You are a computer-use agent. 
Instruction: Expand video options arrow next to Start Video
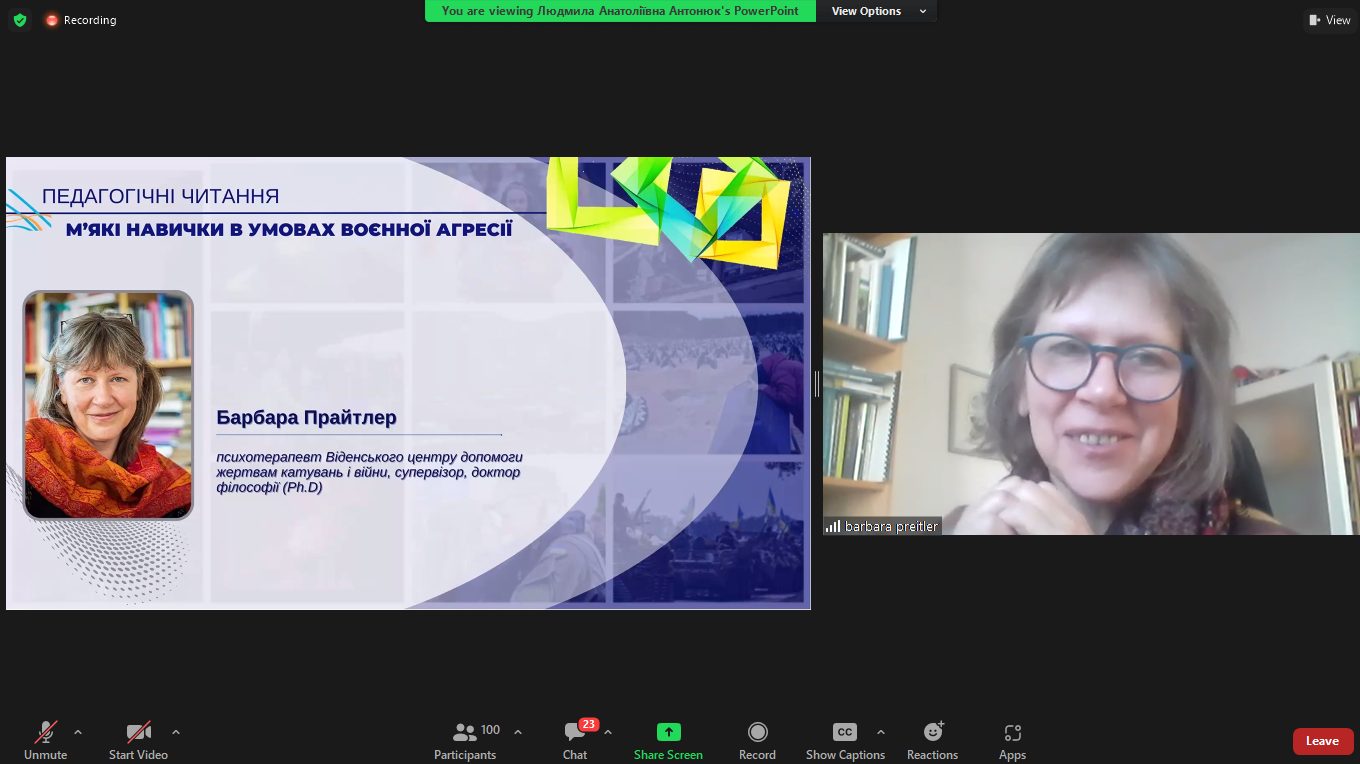[176, 732]
